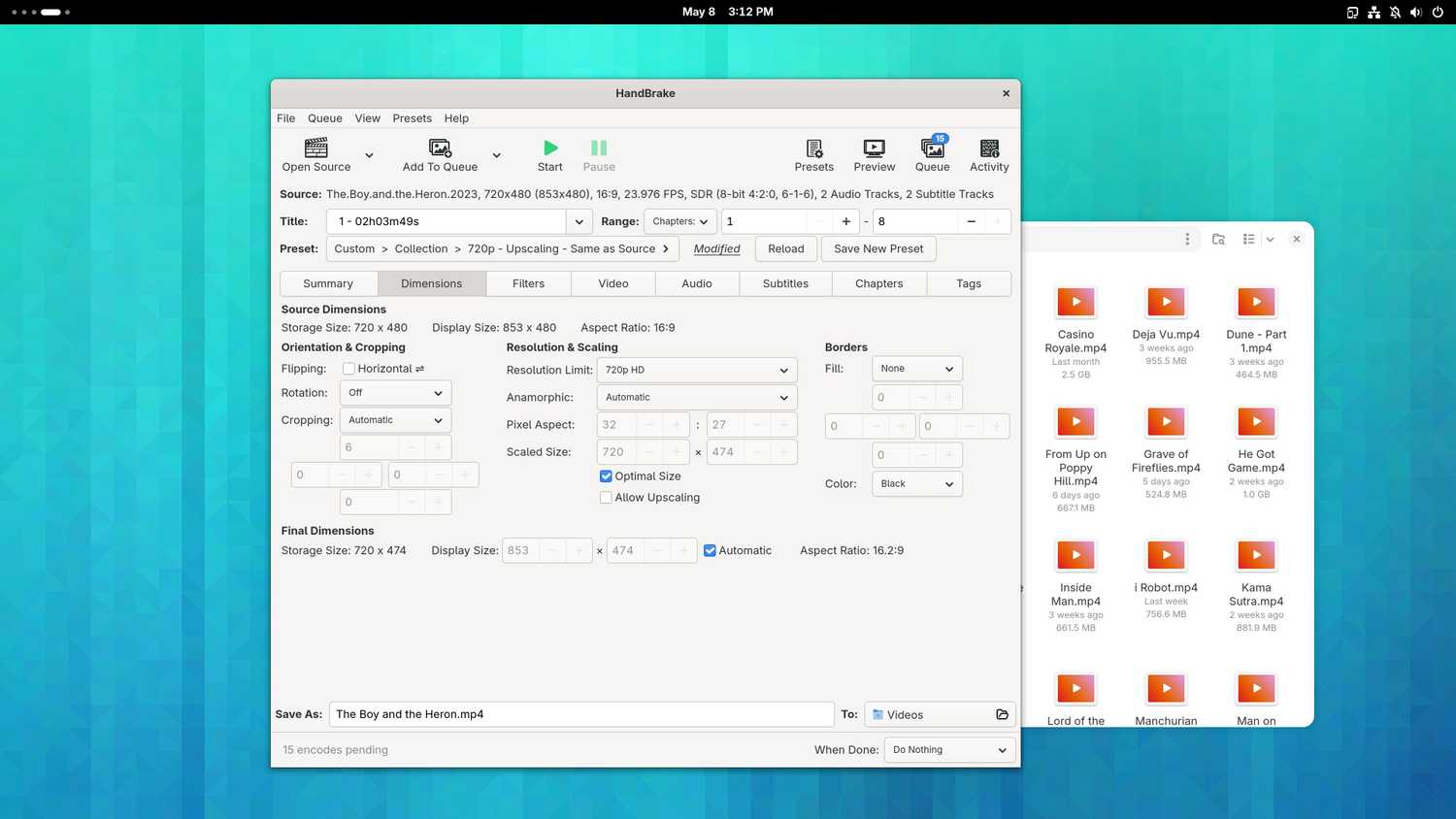Click the Reload preset button
Screen dimensions: 1456x819
coord(786,248)
